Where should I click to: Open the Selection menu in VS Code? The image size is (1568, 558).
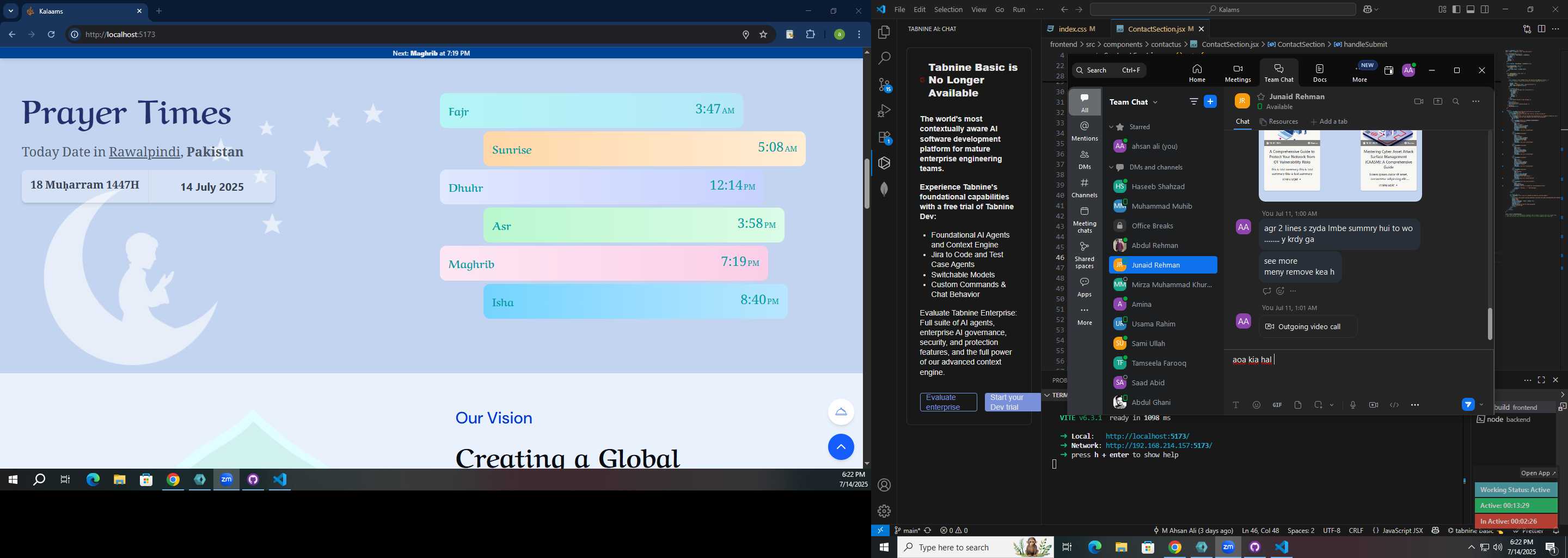pyautogui.click(x=948, y=9)
